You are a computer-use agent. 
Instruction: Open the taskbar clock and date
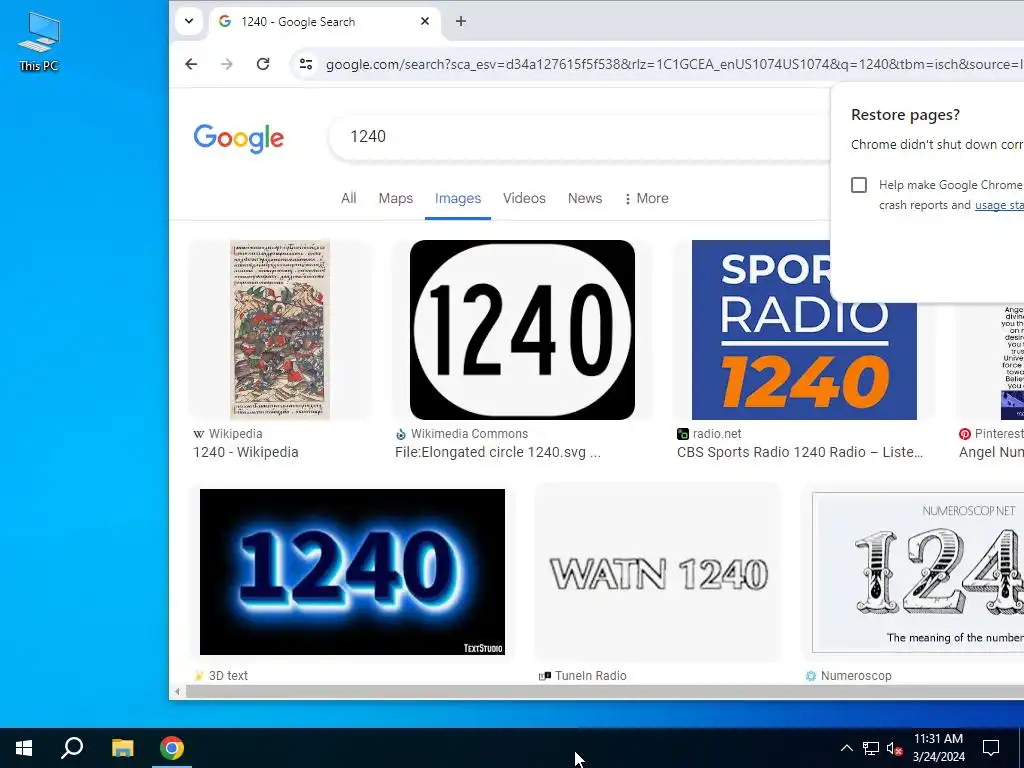click(938, 748)
